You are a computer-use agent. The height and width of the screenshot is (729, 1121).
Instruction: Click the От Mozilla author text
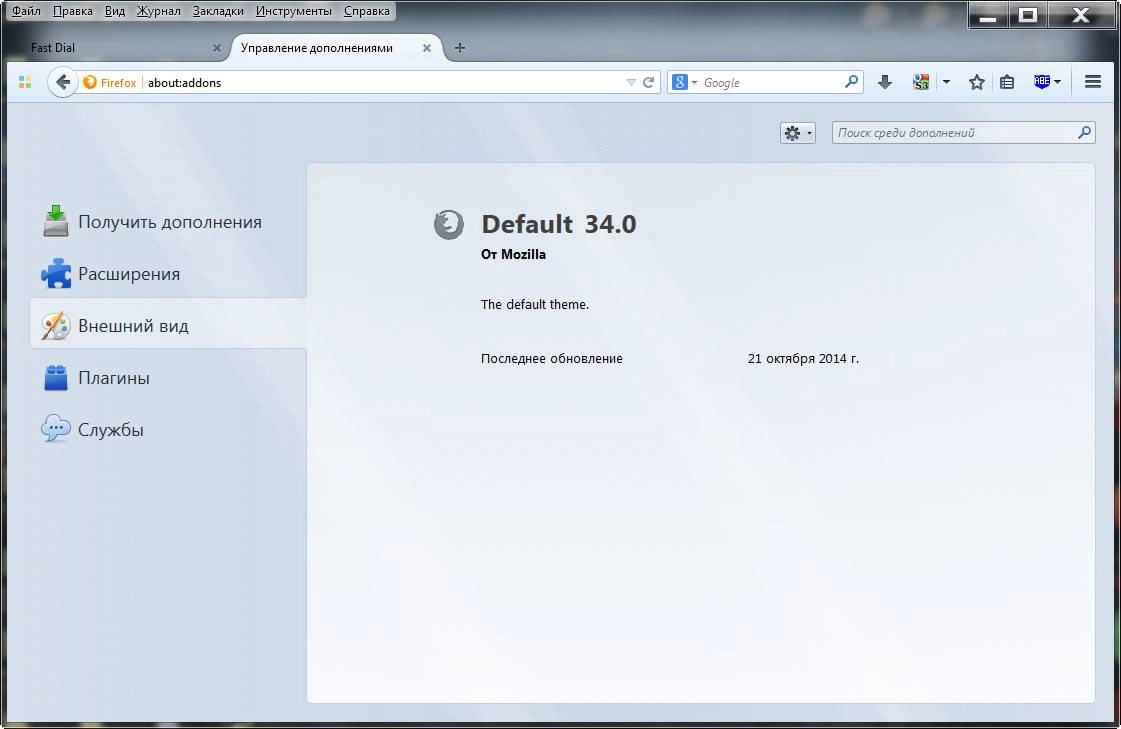pyautogui.click(x=513, y=254)
